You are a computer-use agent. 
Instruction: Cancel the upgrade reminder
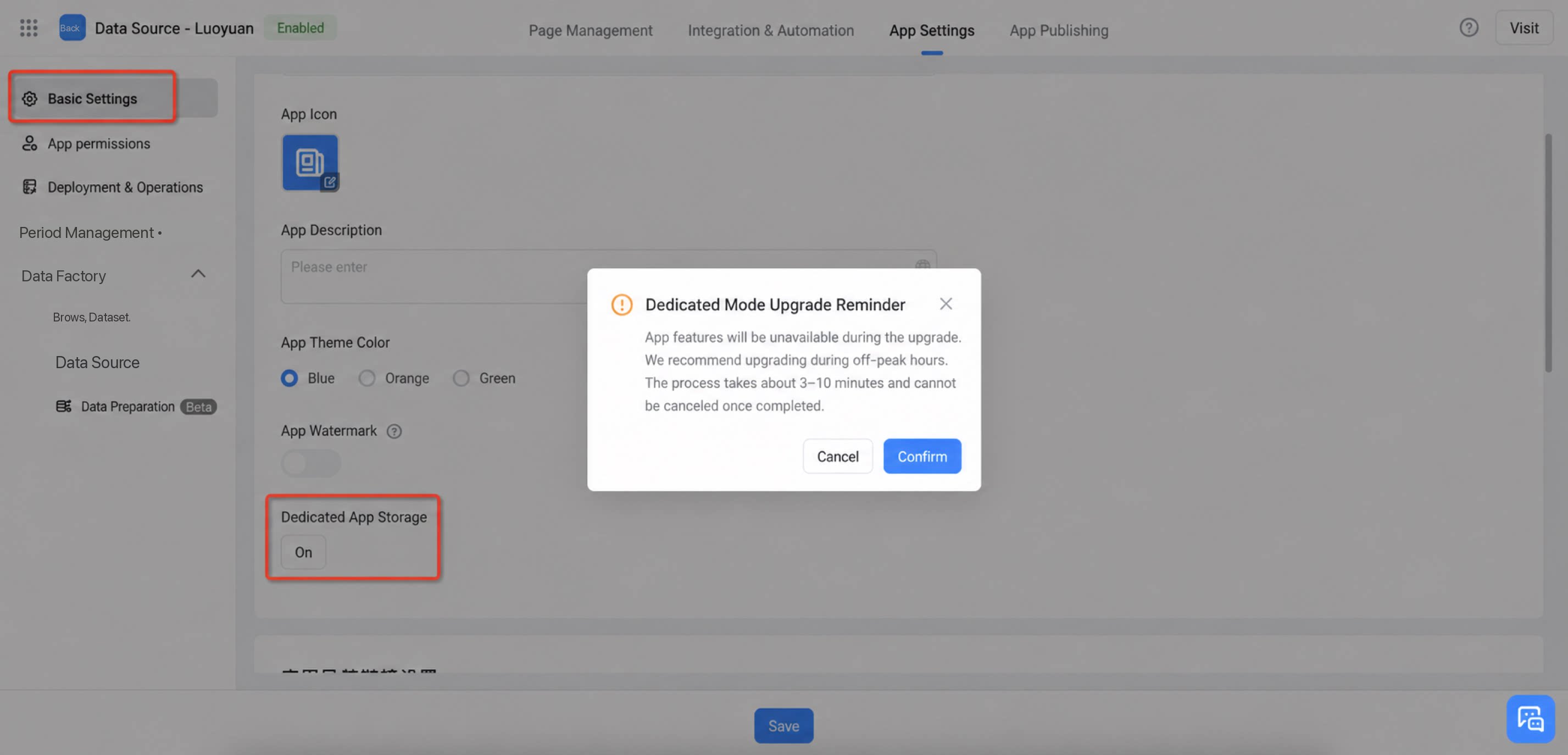[837, 456]
